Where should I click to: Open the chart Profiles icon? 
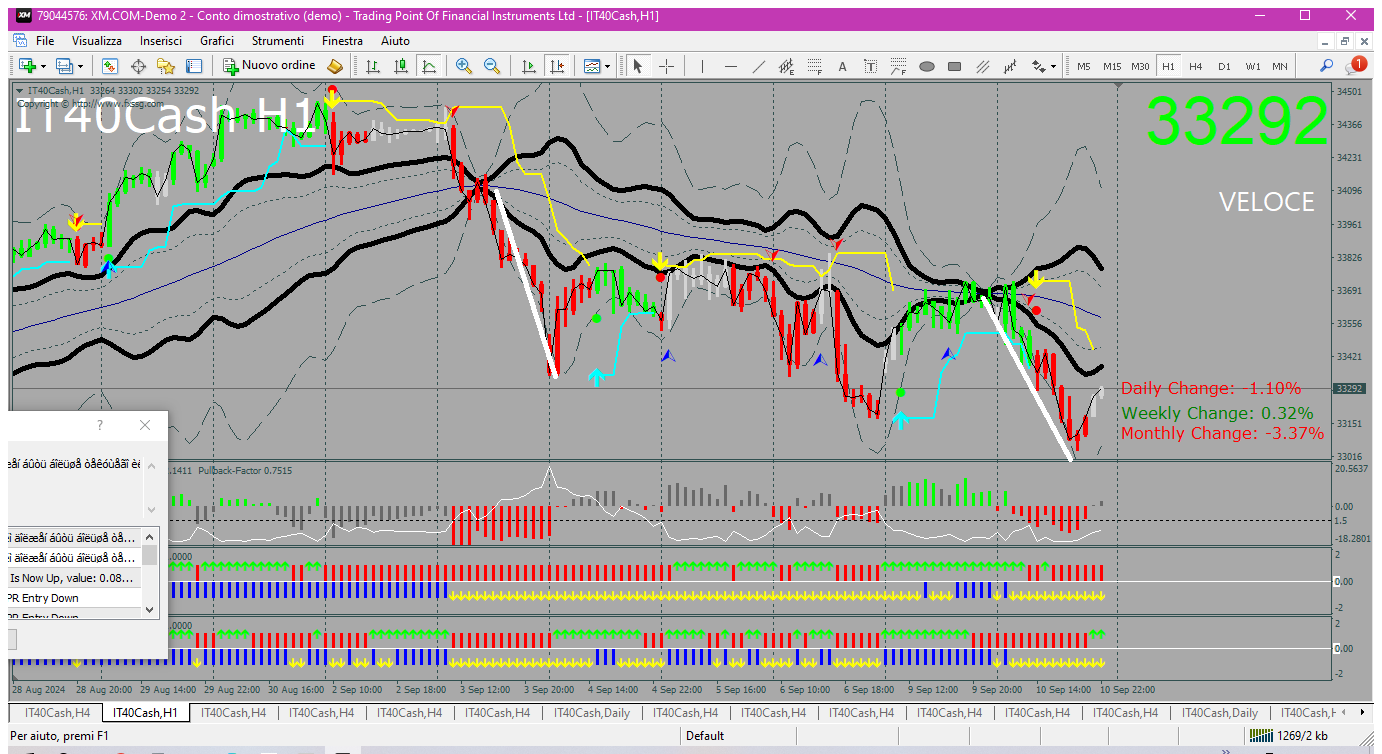pos(65,66)
